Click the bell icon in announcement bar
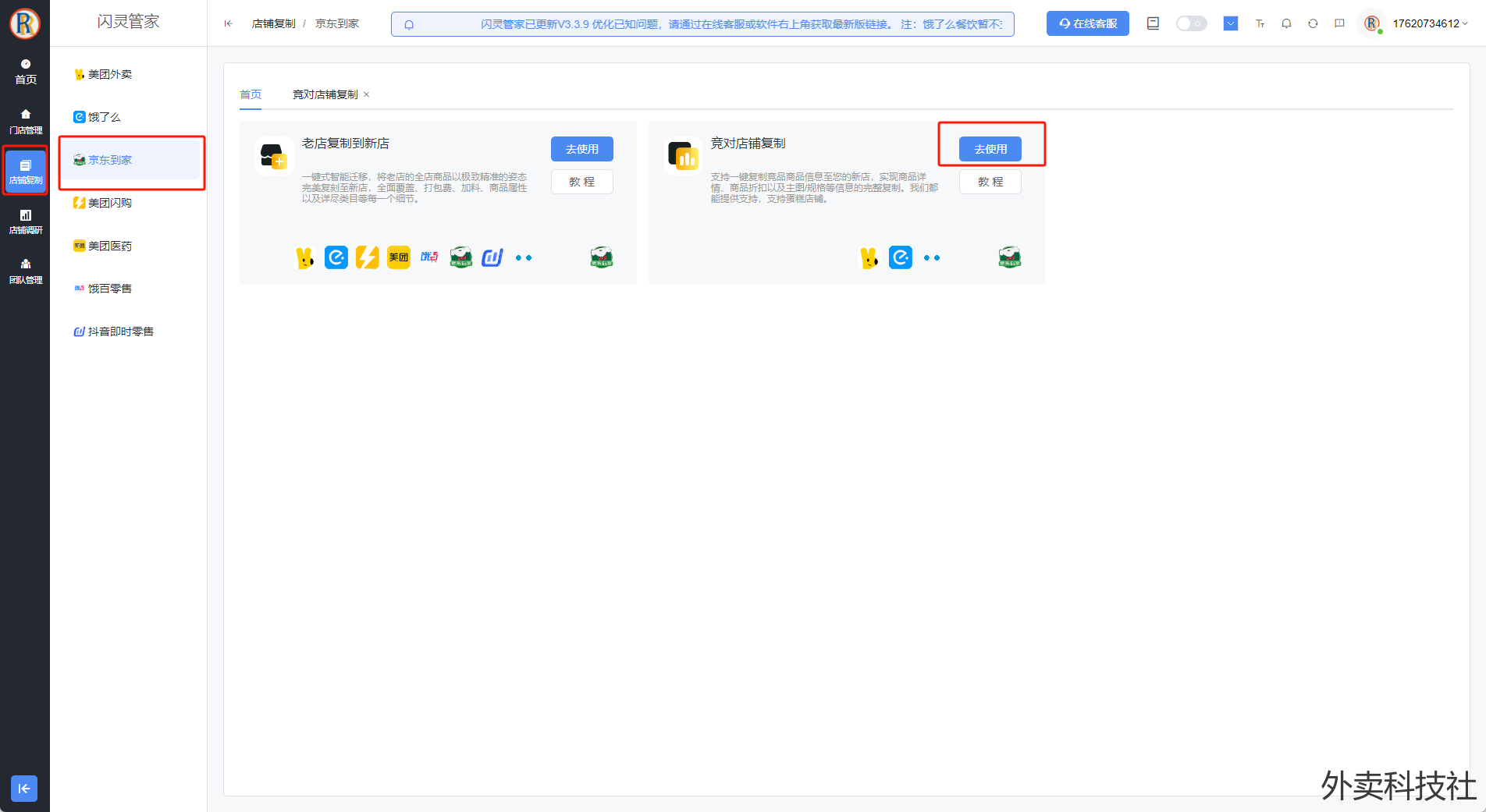 tap(409, 24)
